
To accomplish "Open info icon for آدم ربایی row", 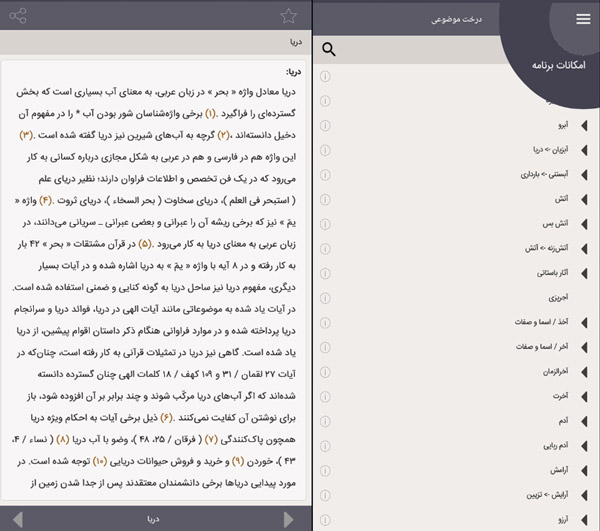I will [325, 446].
